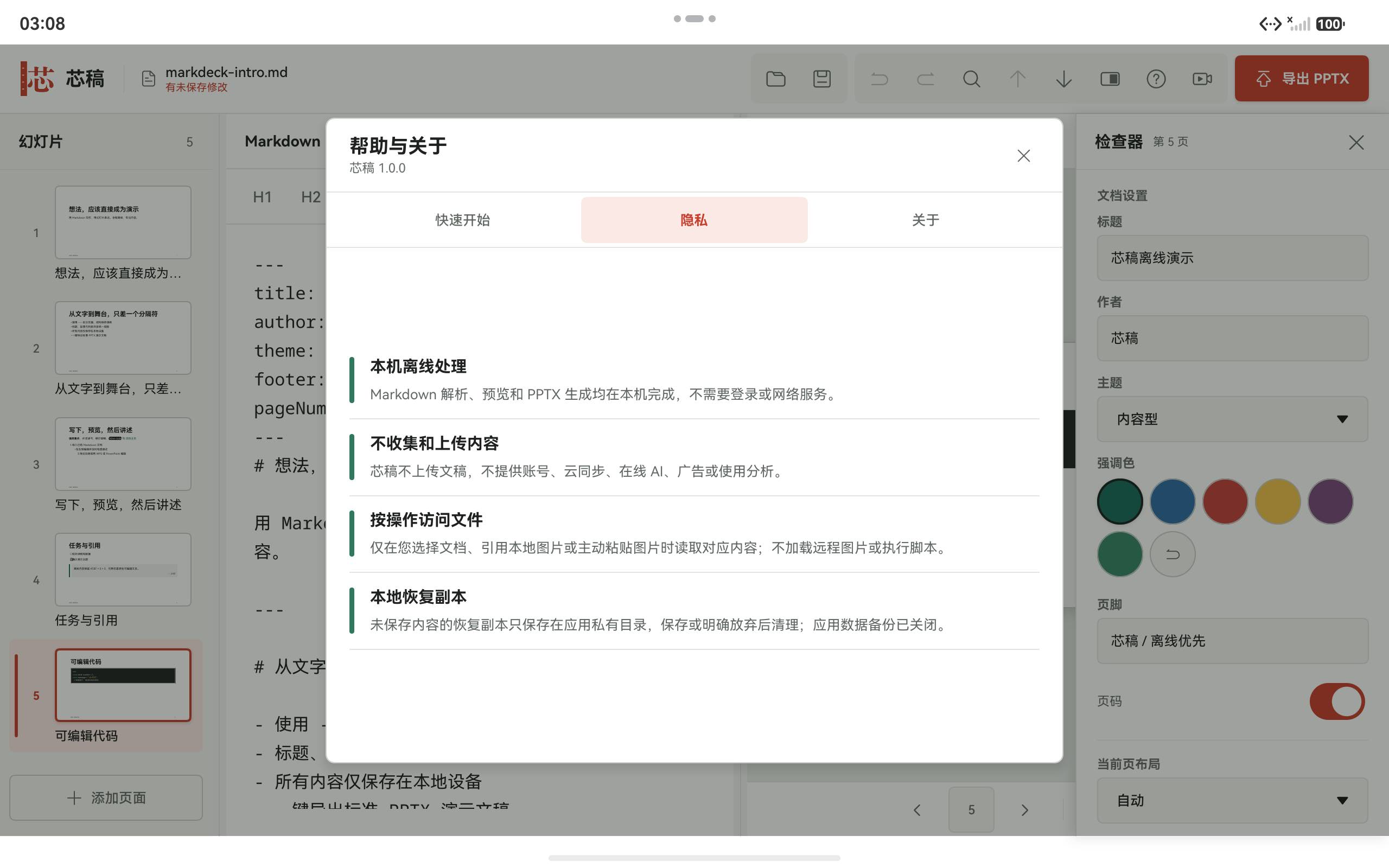1389x868 pixels.
Task: Pick the purple accent color
Action: [x=1330, y=501]
